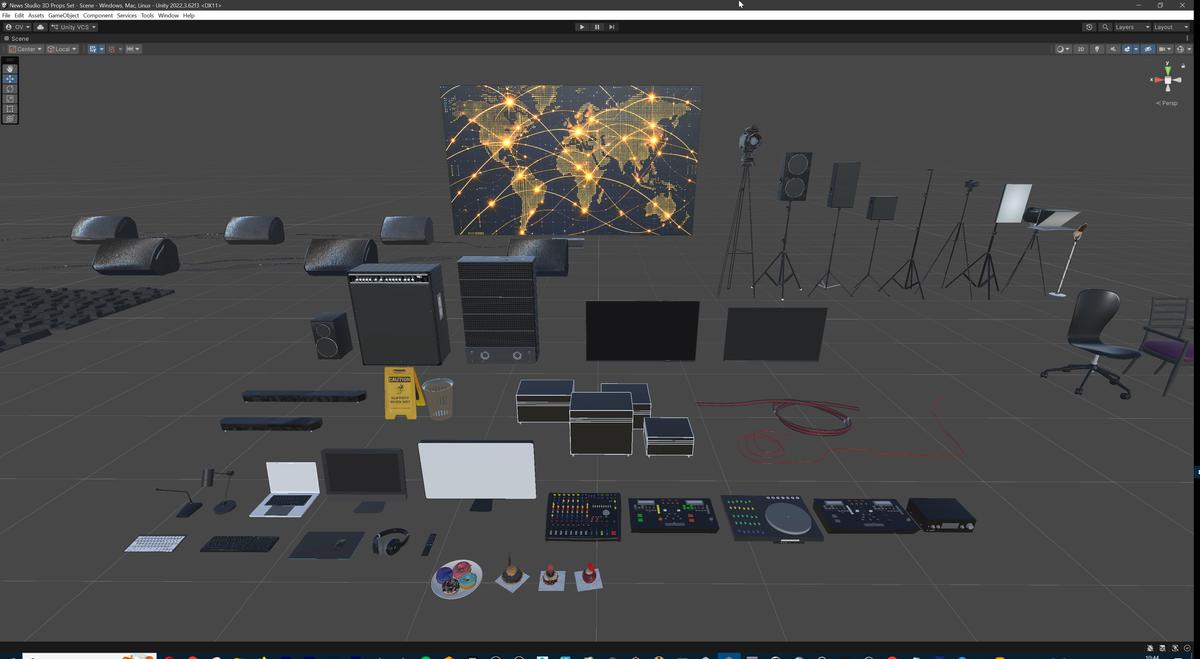
Task: Click the red X axis gizmo cone
Action: [1156, 80]
